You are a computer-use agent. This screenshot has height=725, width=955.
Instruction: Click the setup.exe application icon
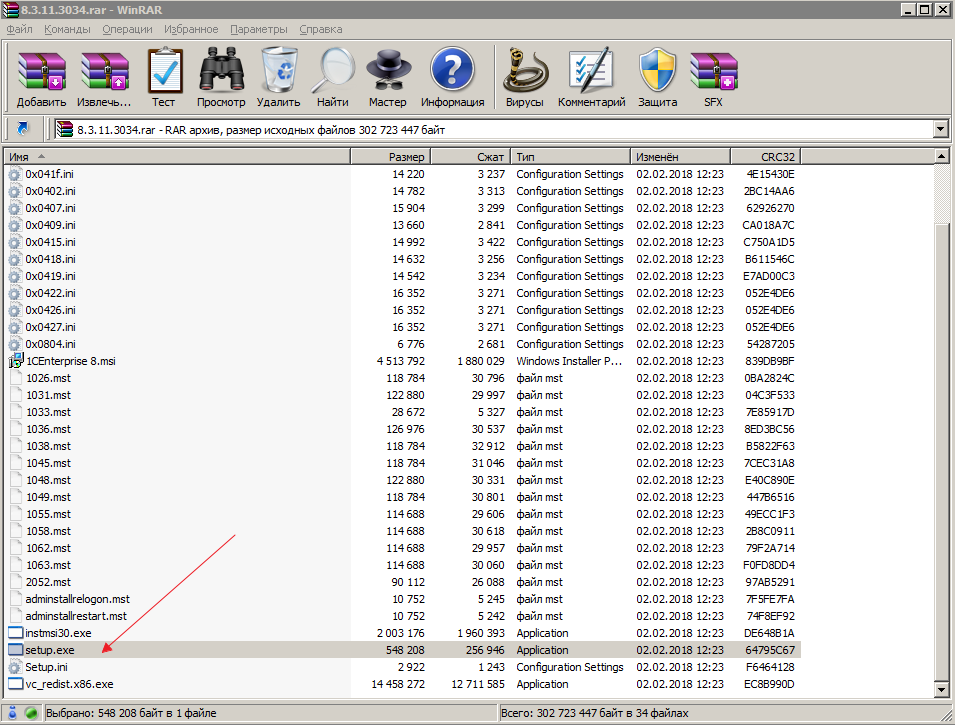point(15,649)
